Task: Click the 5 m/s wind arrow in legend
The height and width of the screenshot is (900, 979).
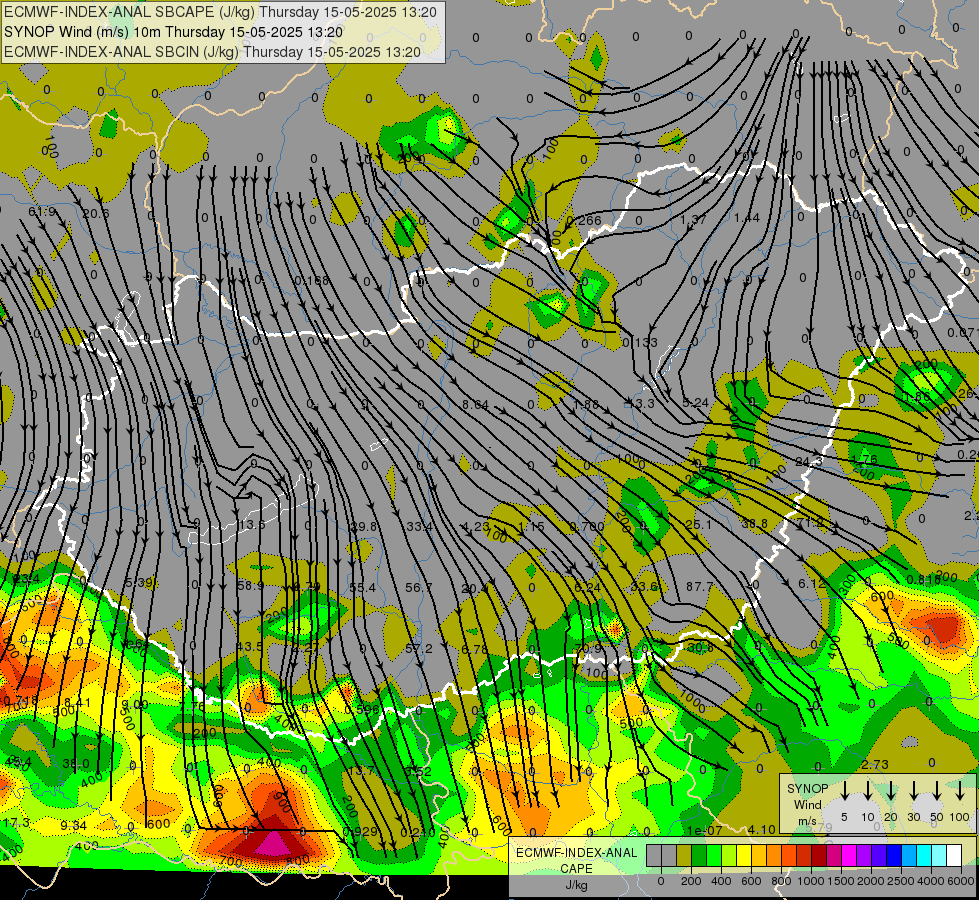Action: click(844, 792)
